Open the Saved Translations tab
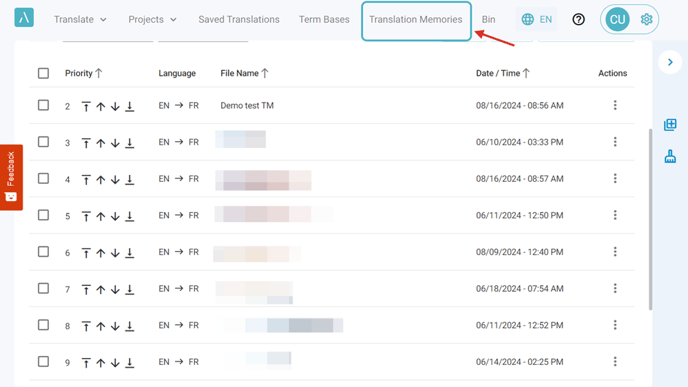The image size is (688, 387). pyautogui.click(x=239, y=19)
